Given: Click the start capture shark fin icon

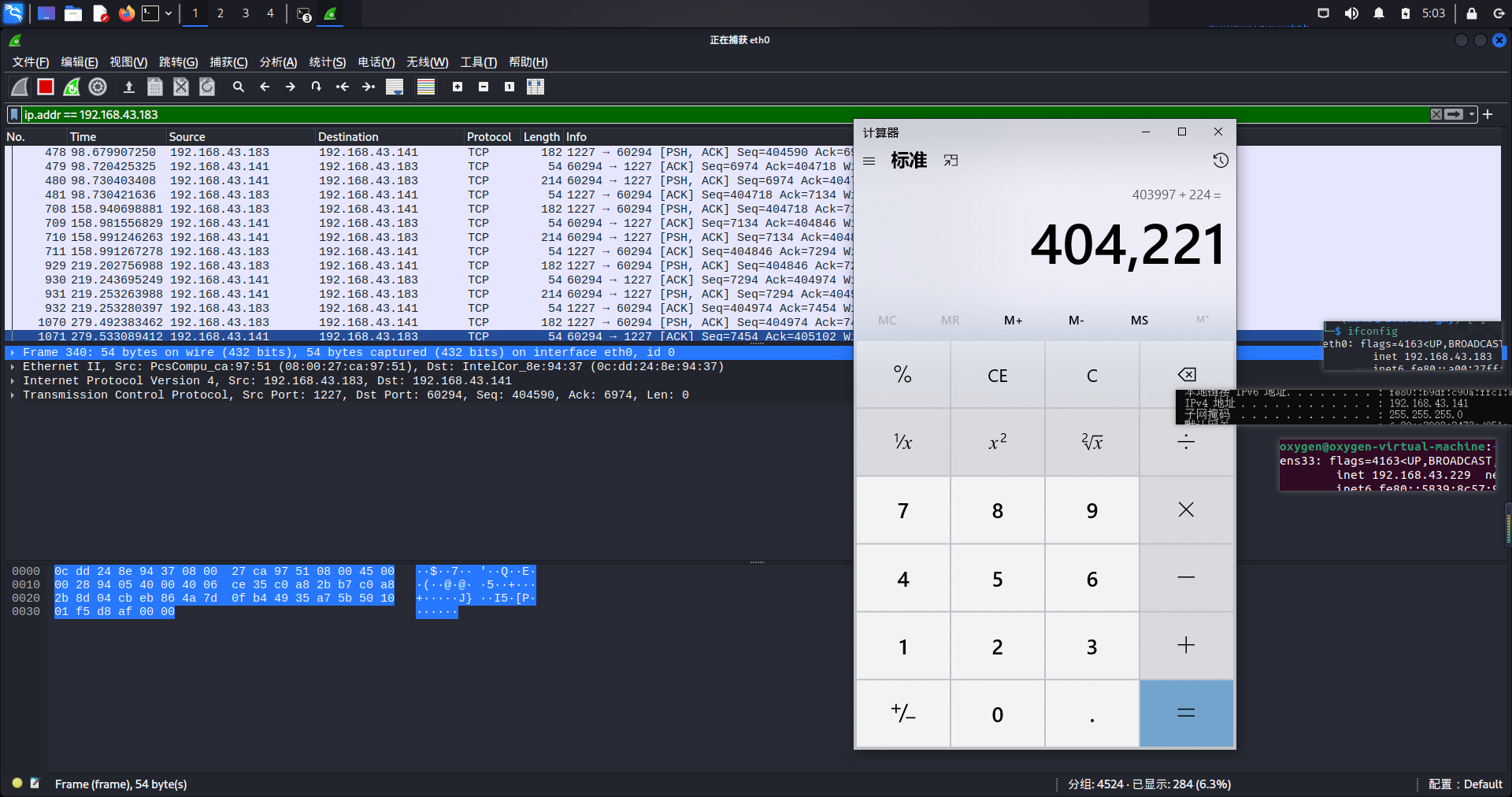Looking at the screenshot, I should pos(20,87).
